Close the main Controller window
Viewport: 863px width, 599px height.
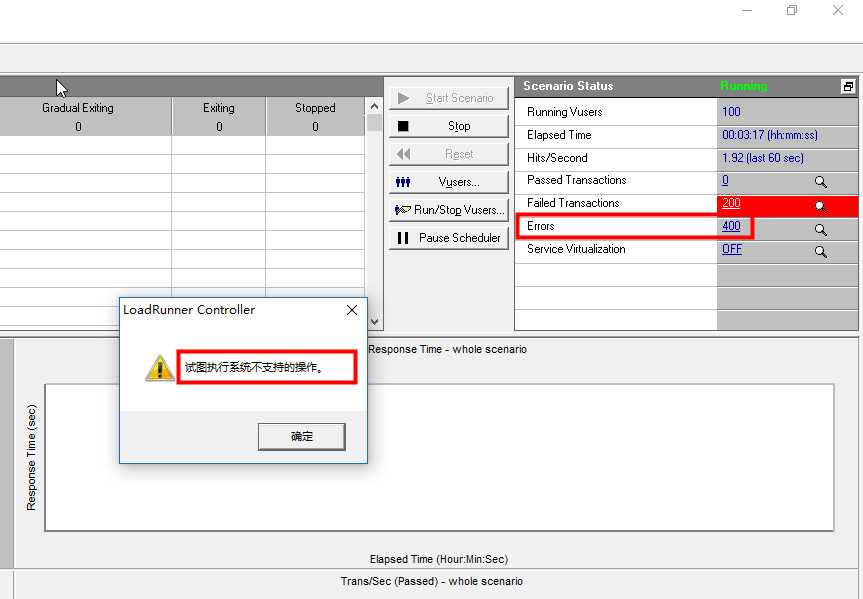click(x=838, y=10)
